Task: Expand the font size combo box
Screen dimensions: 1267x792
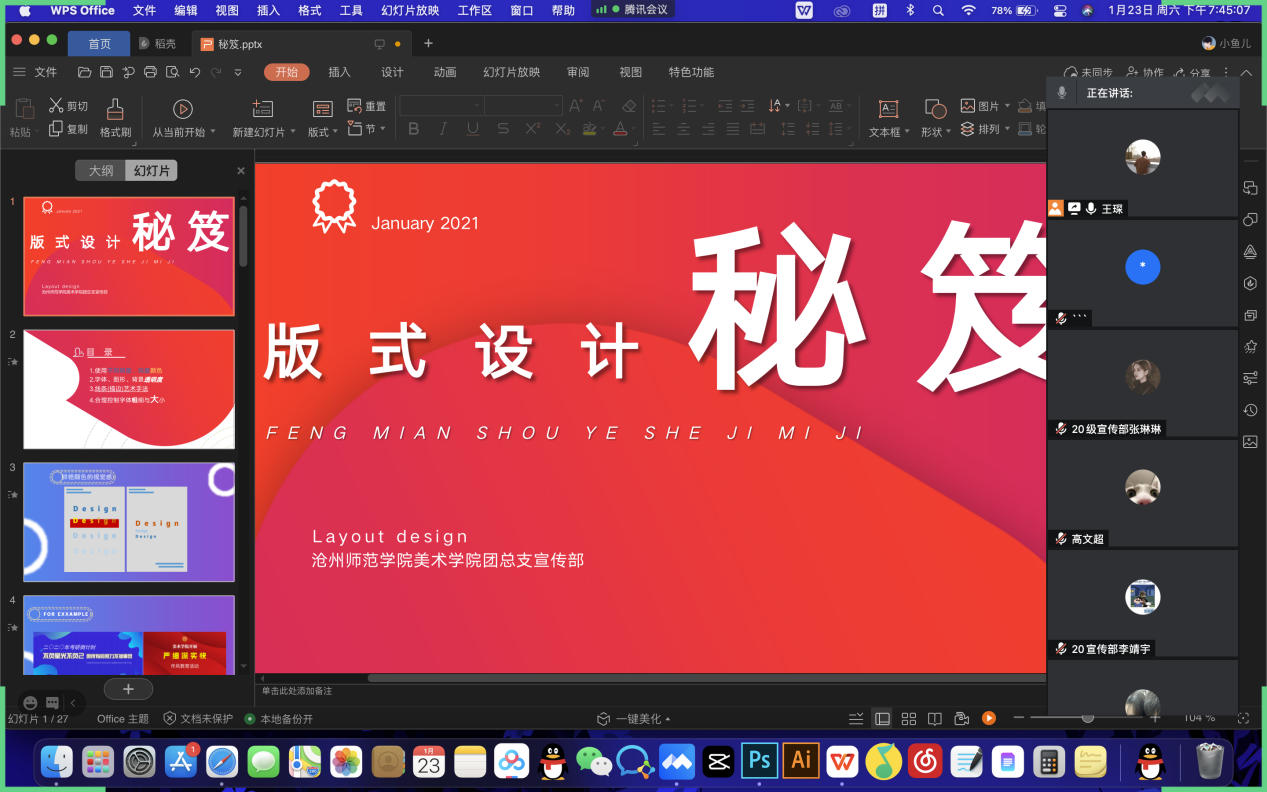Action: tap(556, 105)
